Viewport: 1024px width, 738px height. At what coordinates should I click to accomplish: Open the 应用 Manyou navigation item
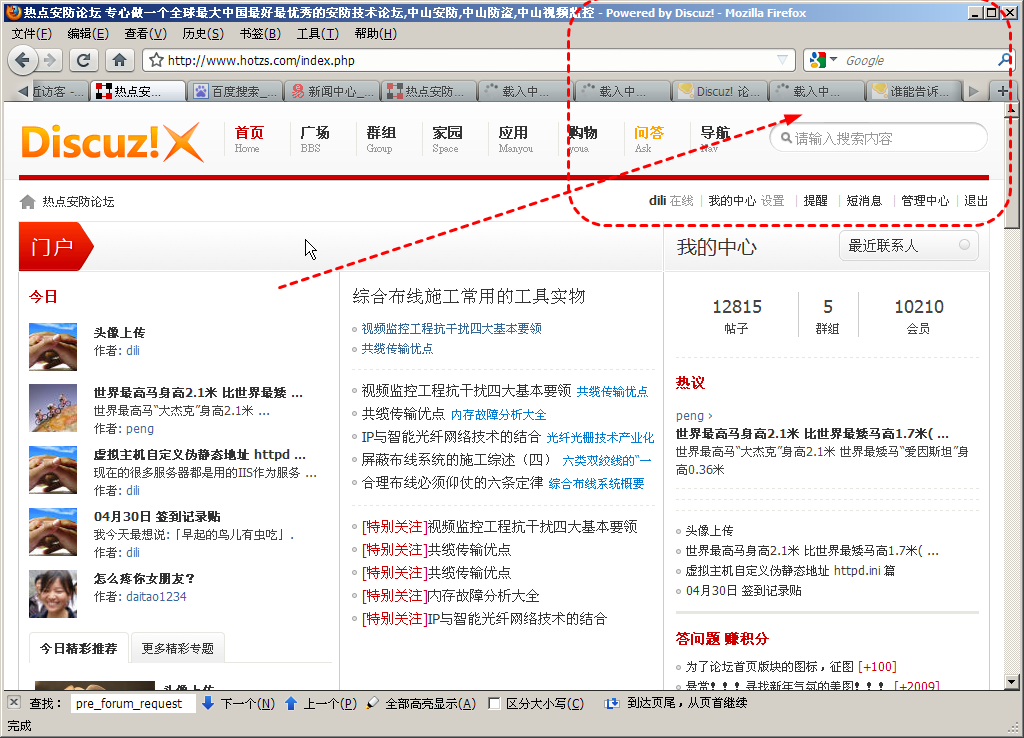click(515, 138)
